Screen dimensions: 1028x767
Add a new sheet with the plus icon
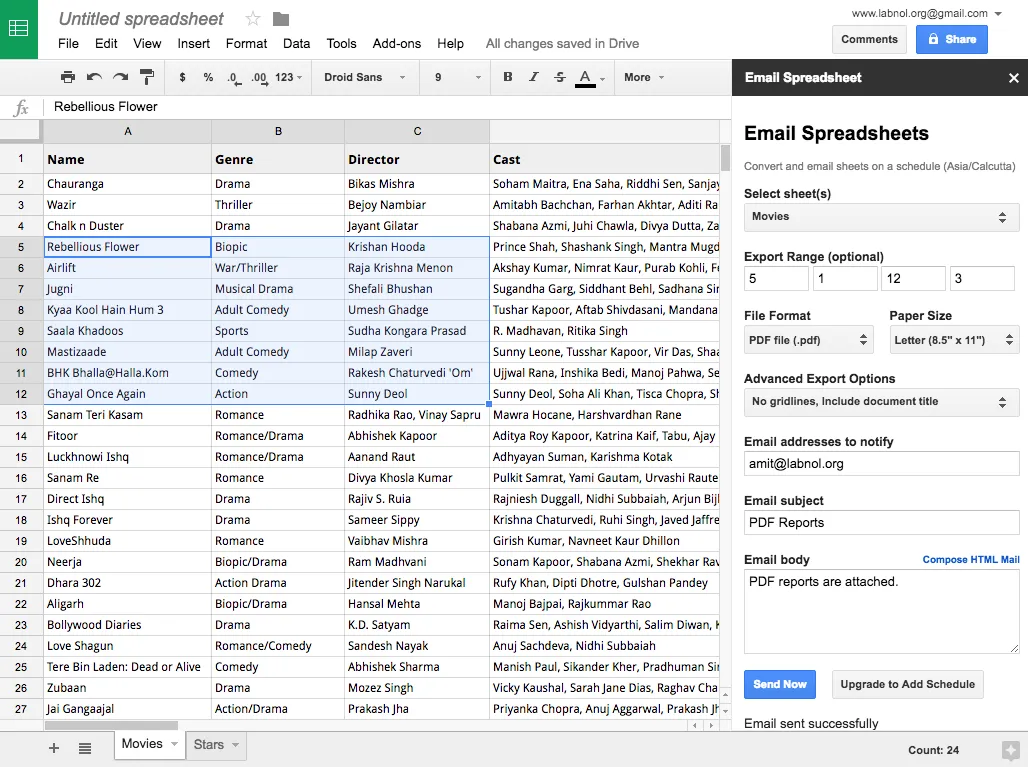[53, 747]
